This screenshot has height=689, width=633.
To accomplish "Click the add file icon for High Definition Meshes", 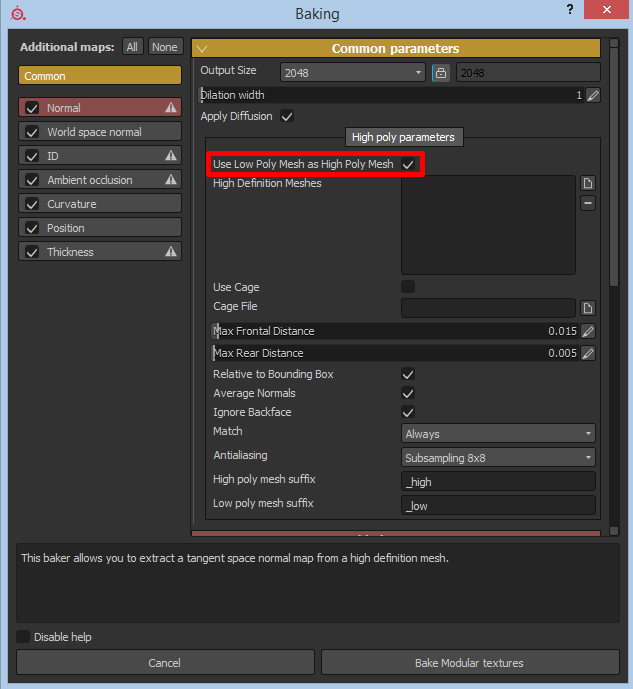I will (588, 183).
